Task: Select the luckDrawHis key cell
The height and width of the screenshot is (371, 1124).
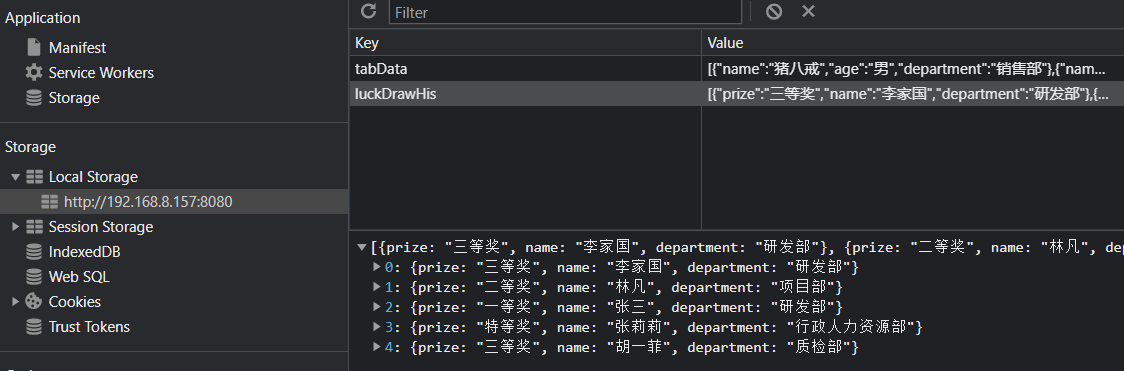Action: tap(525, 94)
